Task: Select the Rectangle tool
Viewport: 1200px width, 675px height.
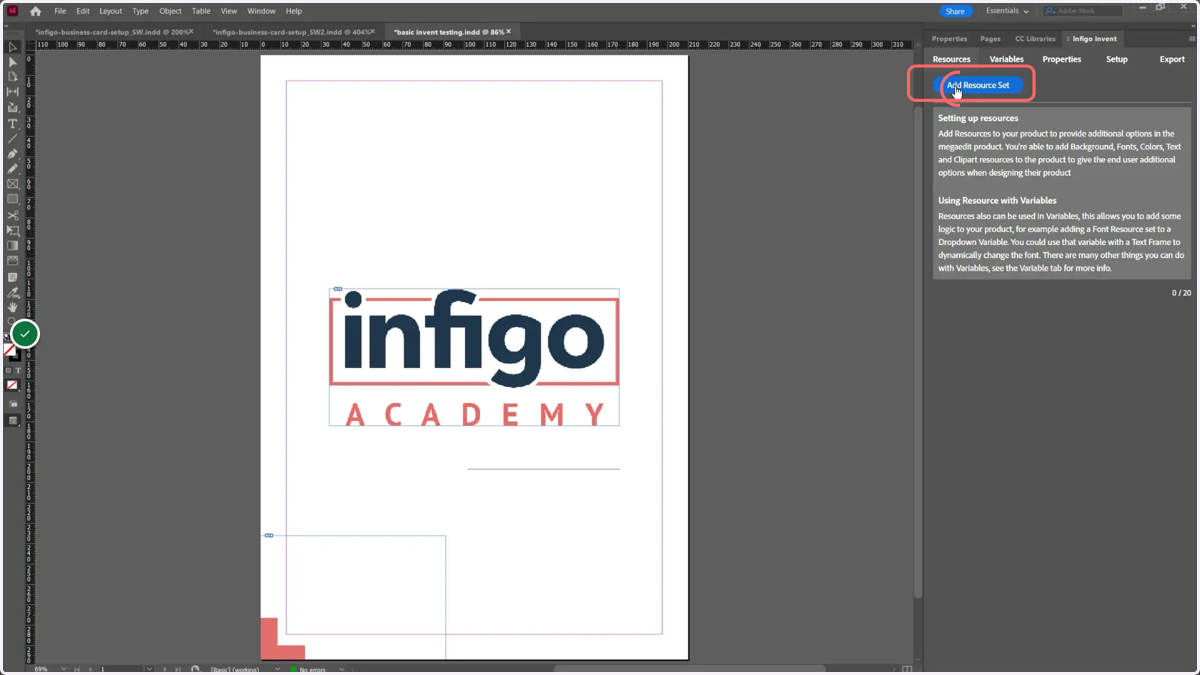Action: tap(13, 199)
